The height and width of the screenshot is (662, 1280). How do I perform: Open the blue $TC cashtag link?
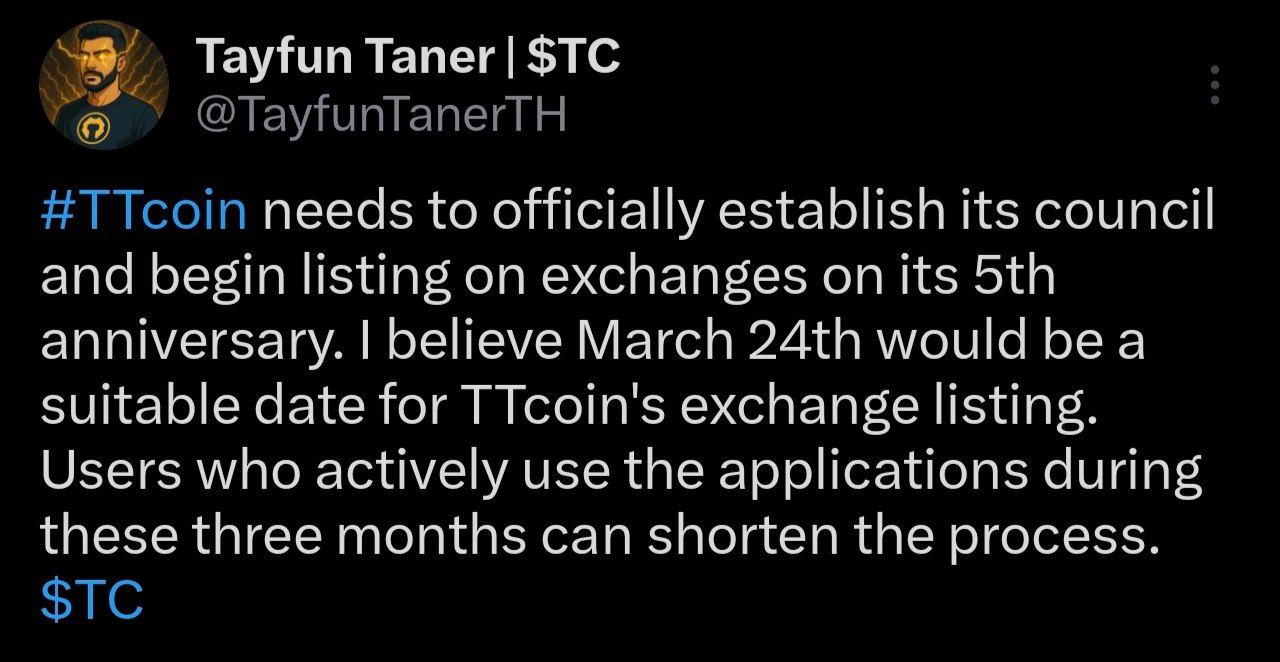pyautogui.click(x=92, y=600)
